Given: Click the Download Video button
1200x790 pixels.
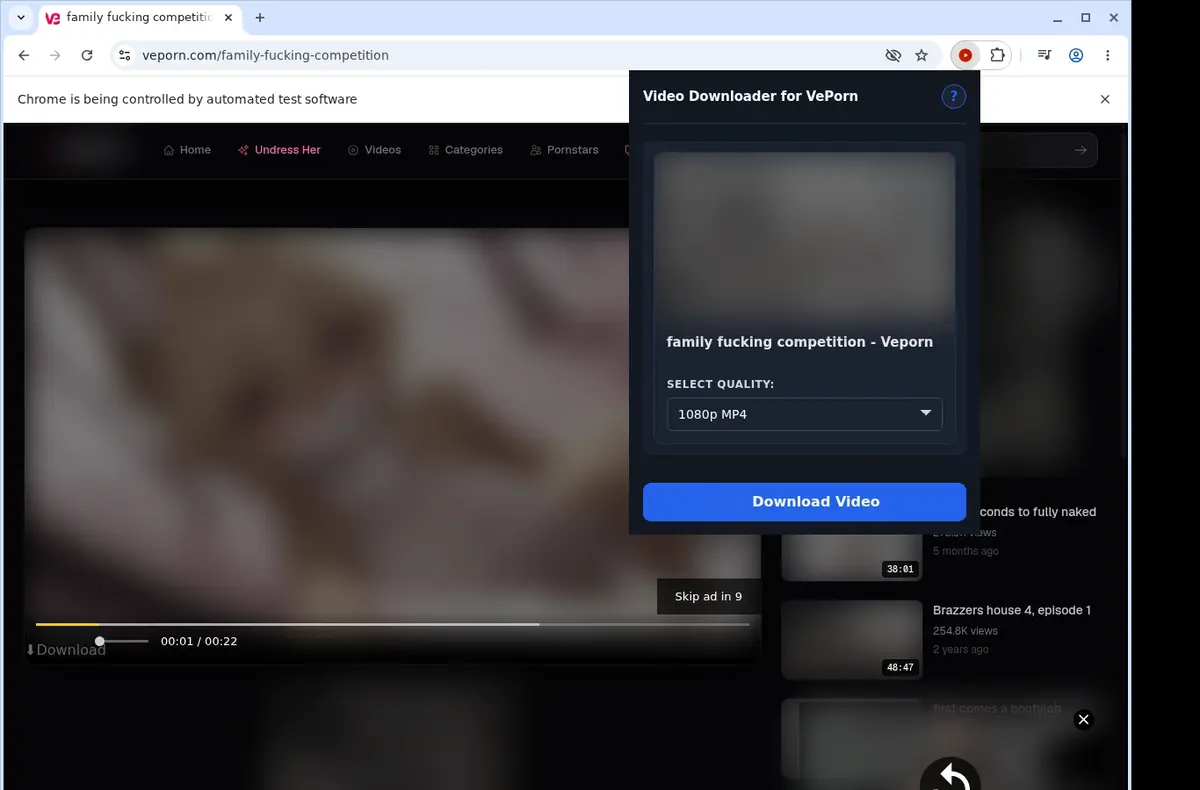Looking at the screenshot, I should 804,502.
